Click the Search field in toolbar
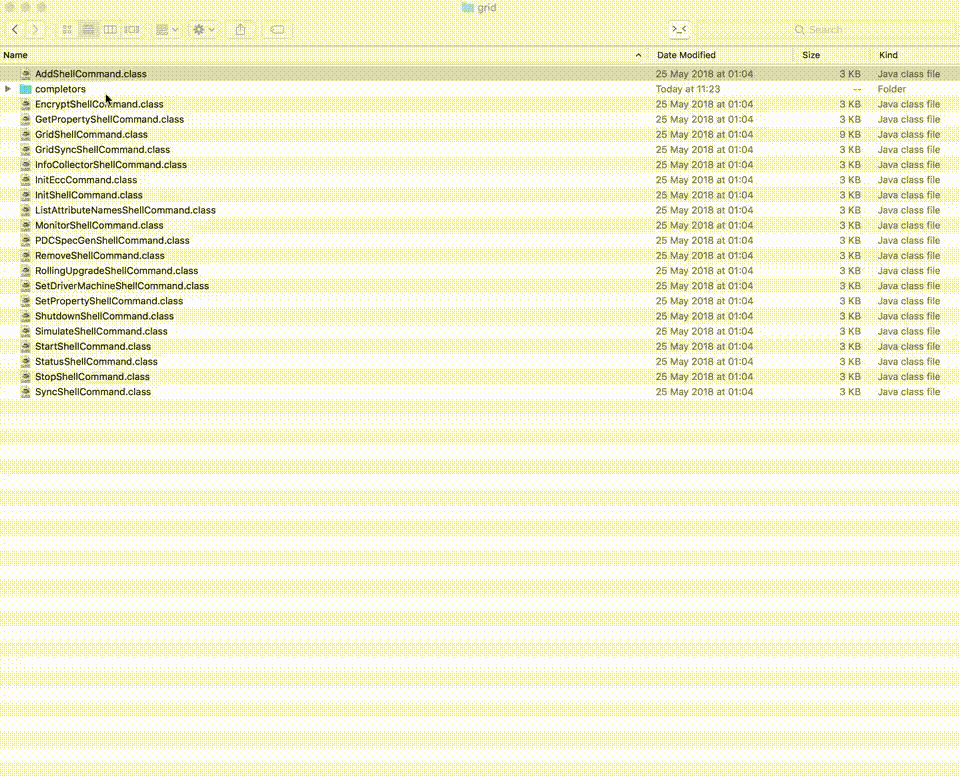 (860, 30)
